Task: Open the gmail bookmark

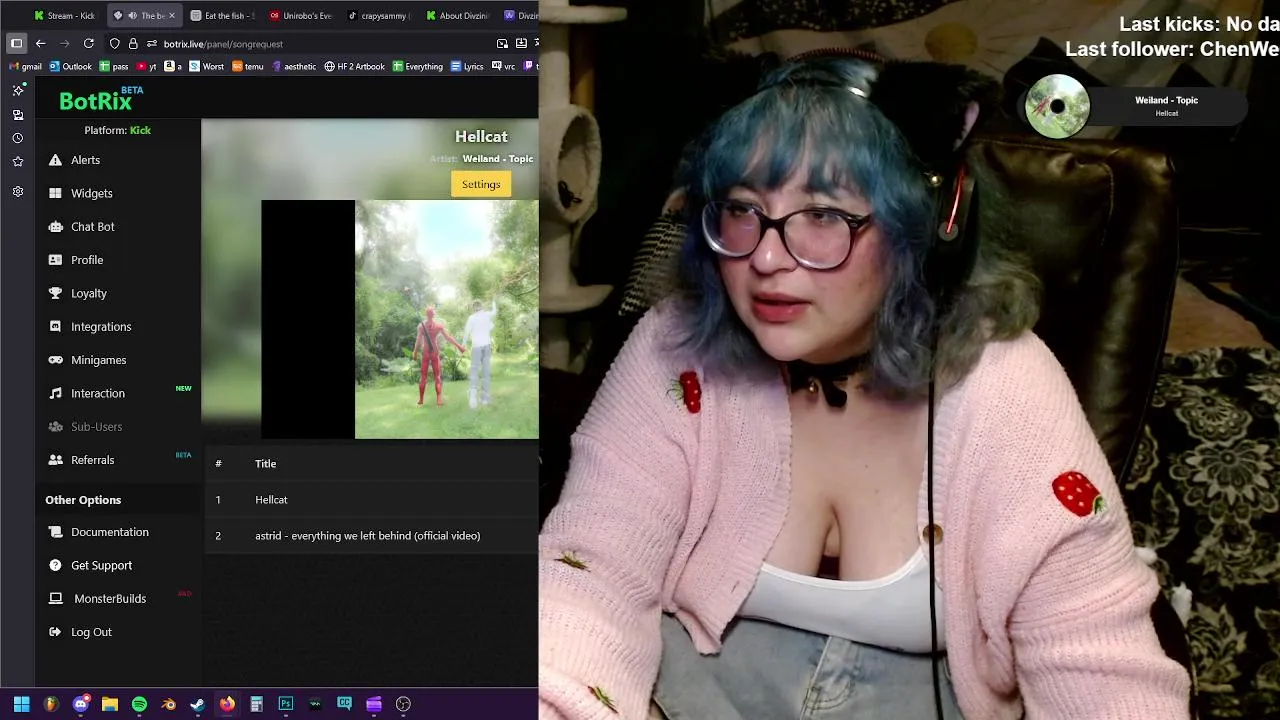Action: 25,67
